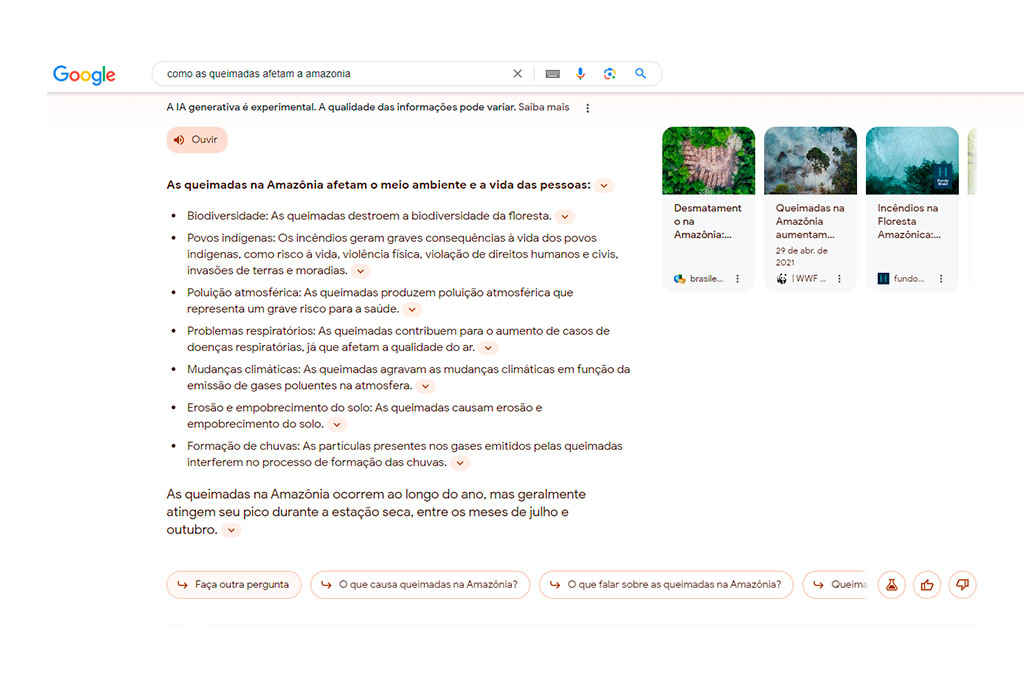This screenshot has height=682, width=1024.
Task: Click the search query input field
Action: (330, 74)
